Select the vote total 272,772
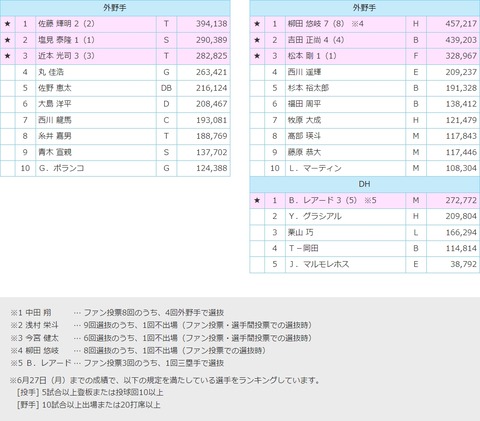 [461, 200]
